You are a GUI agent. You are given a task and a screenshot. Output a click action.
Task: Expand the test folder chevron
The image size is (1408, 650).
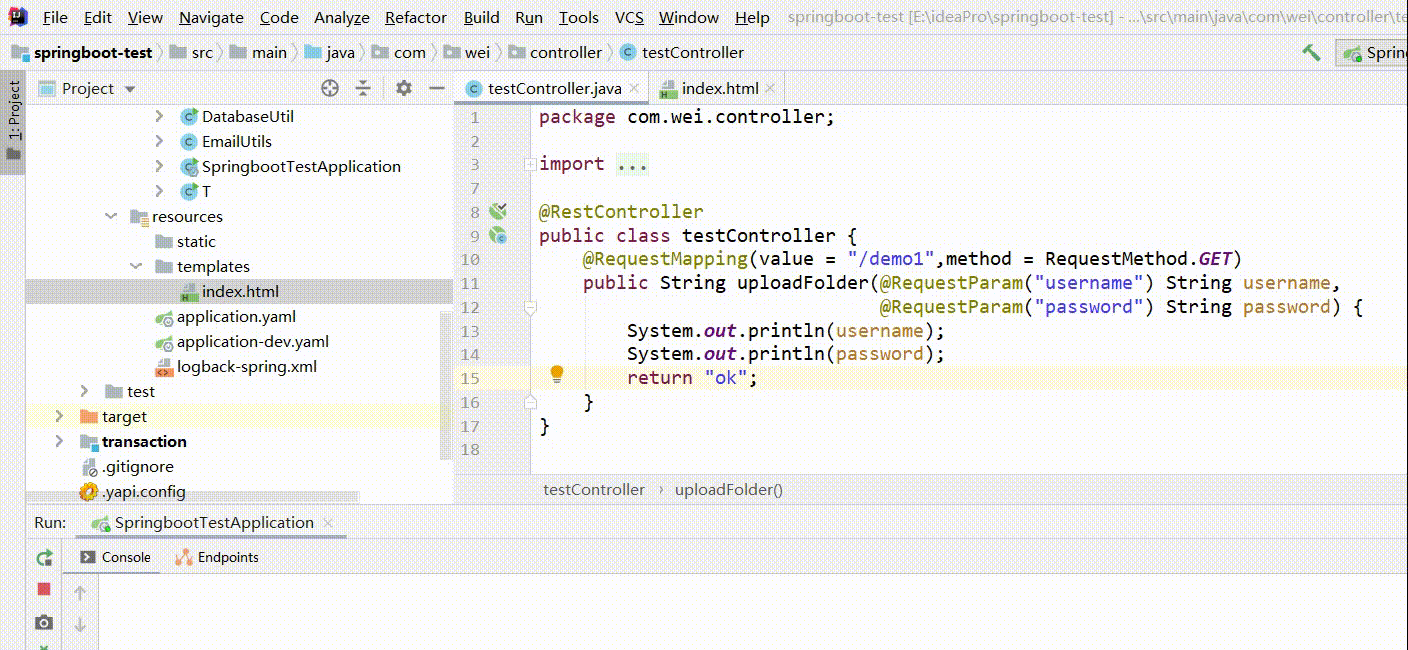(x=84, y=391)
